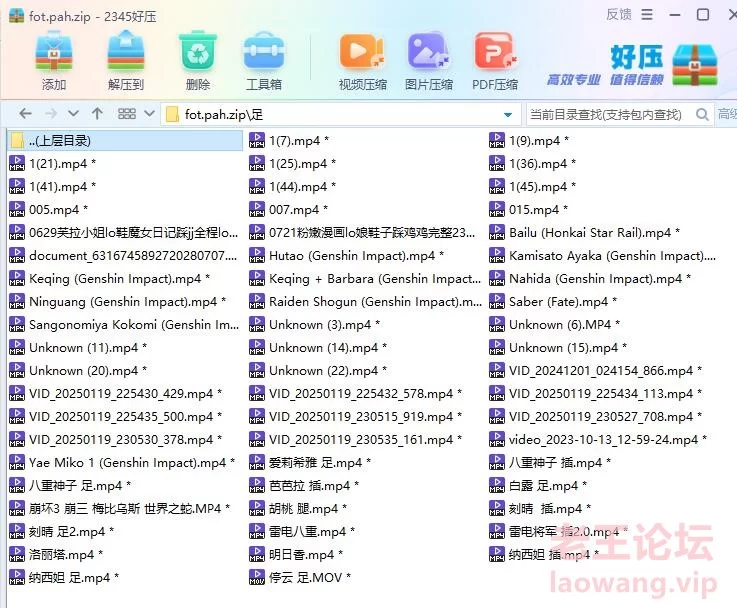Open 视频压缩 video compression tool
Screen dimensions: 737x608
click(x=362, y=52)
